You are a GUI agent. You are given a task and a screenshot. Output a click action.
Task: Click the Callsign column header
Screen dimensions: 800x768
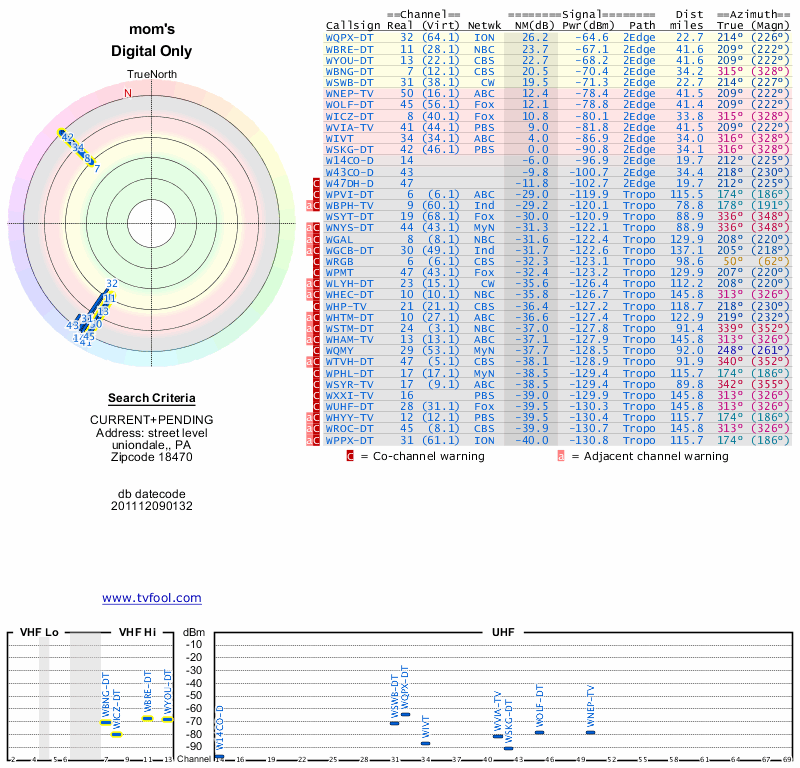point(353,25)
